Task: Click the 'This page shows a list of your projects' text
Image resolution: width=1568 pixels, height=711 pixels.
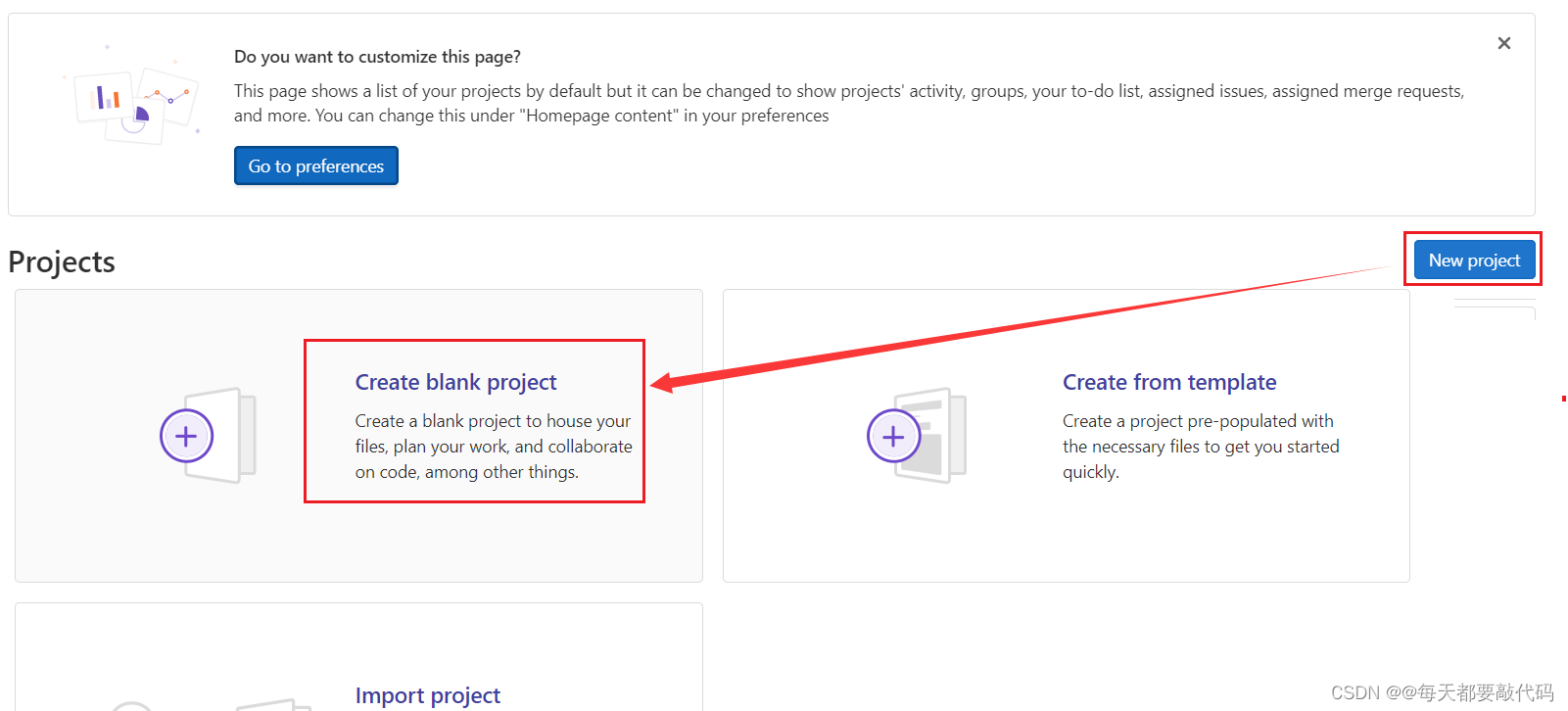Action: tap(849, 103)
